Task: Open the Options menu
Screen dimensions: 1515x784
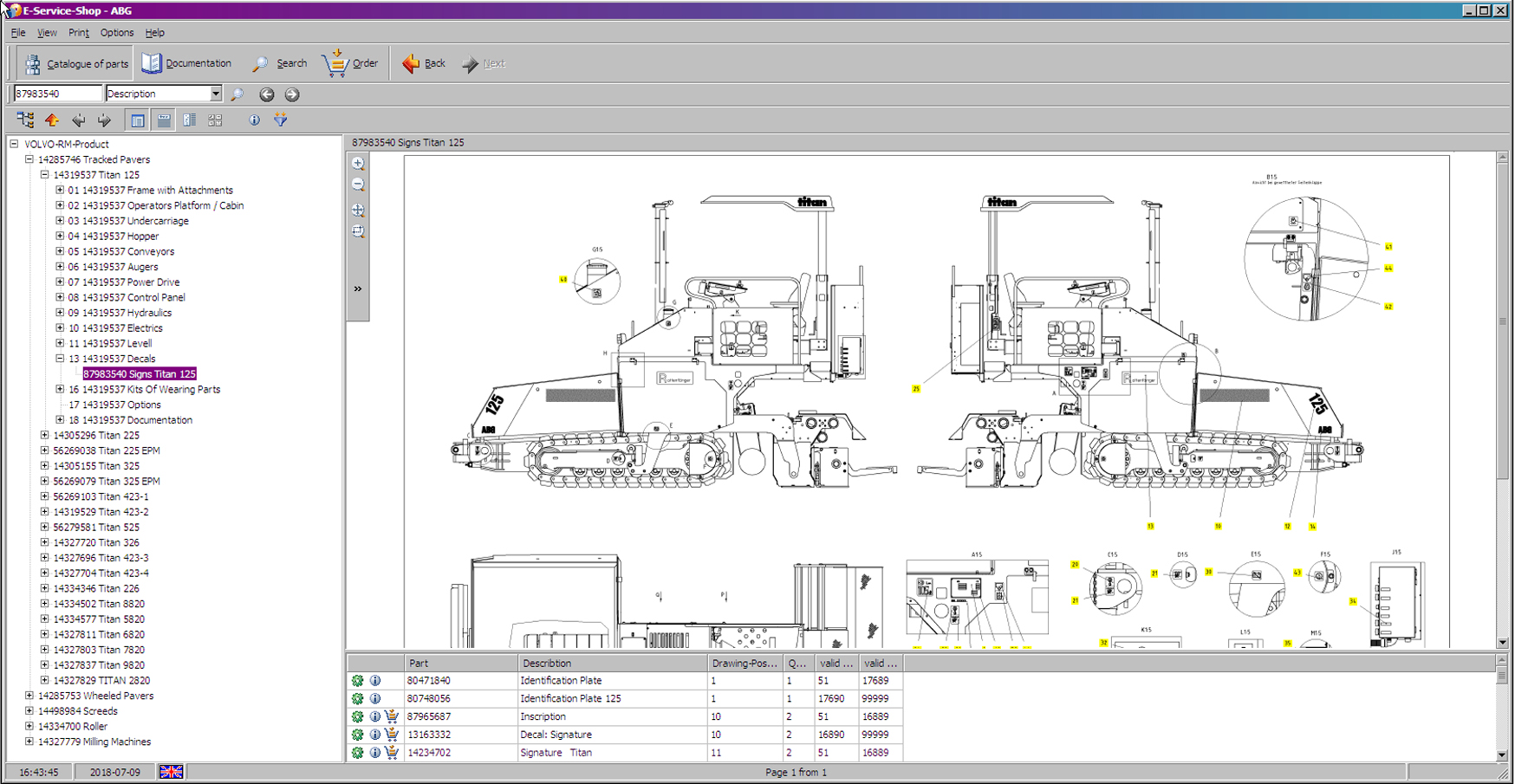Action: (117, 33)
